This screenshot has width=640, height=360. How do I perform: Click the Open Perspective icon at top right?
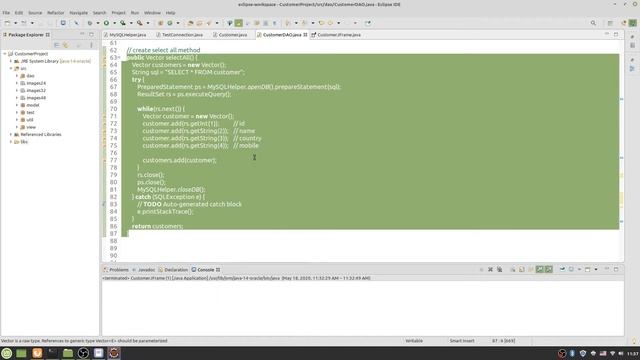coord(610,23)
